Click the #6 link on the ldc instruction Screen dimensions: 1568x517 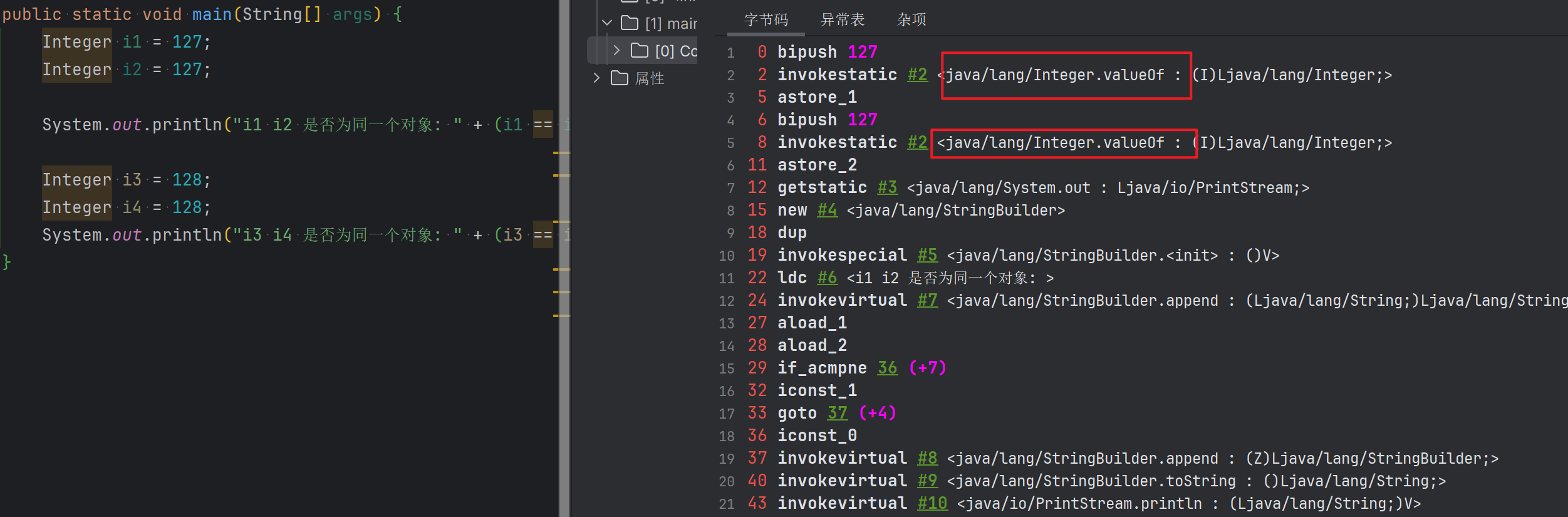(x=826, y=278)
